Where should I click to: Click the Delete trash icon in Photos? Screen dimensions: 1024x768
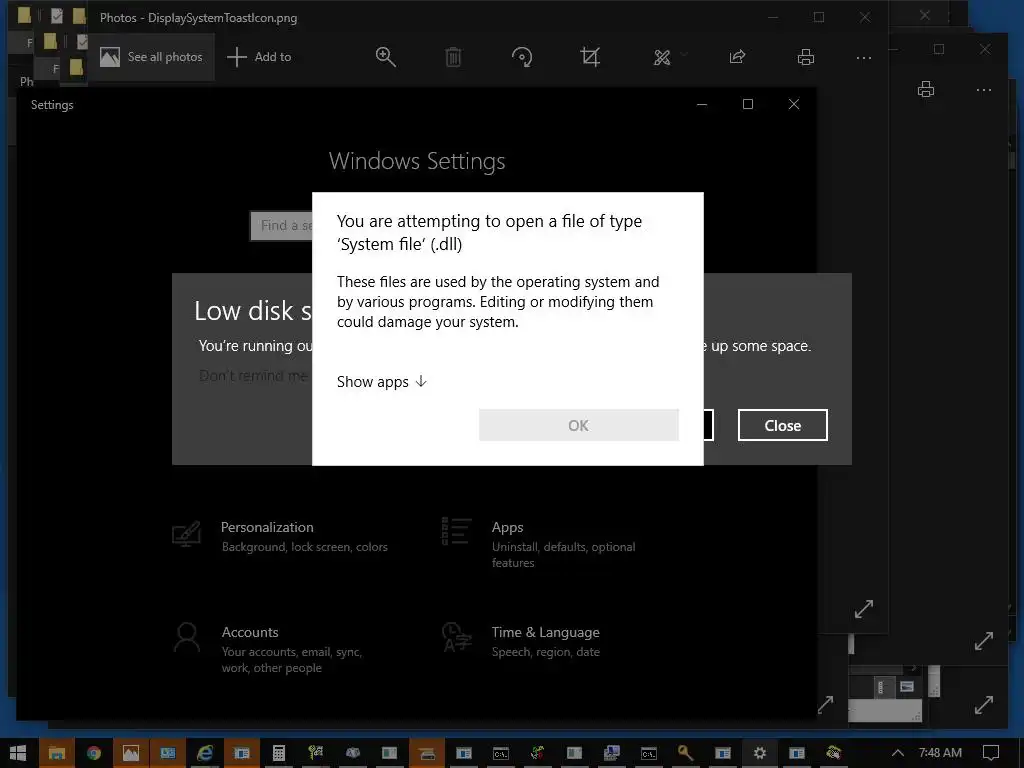(453, 57)
